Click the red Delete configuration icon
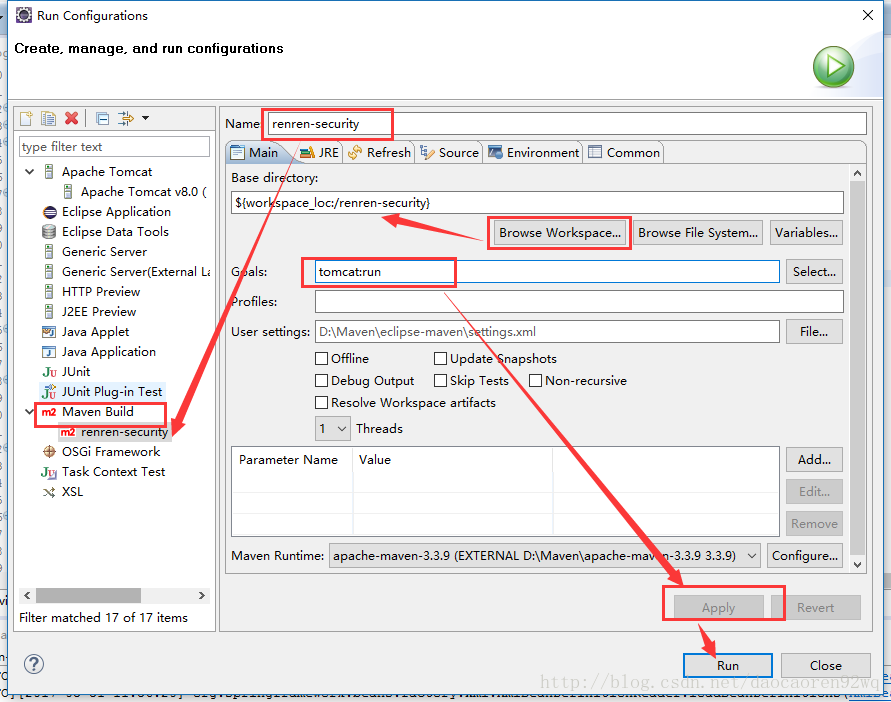Viewport: 891px width, 702px height. [x=72, y=118]
